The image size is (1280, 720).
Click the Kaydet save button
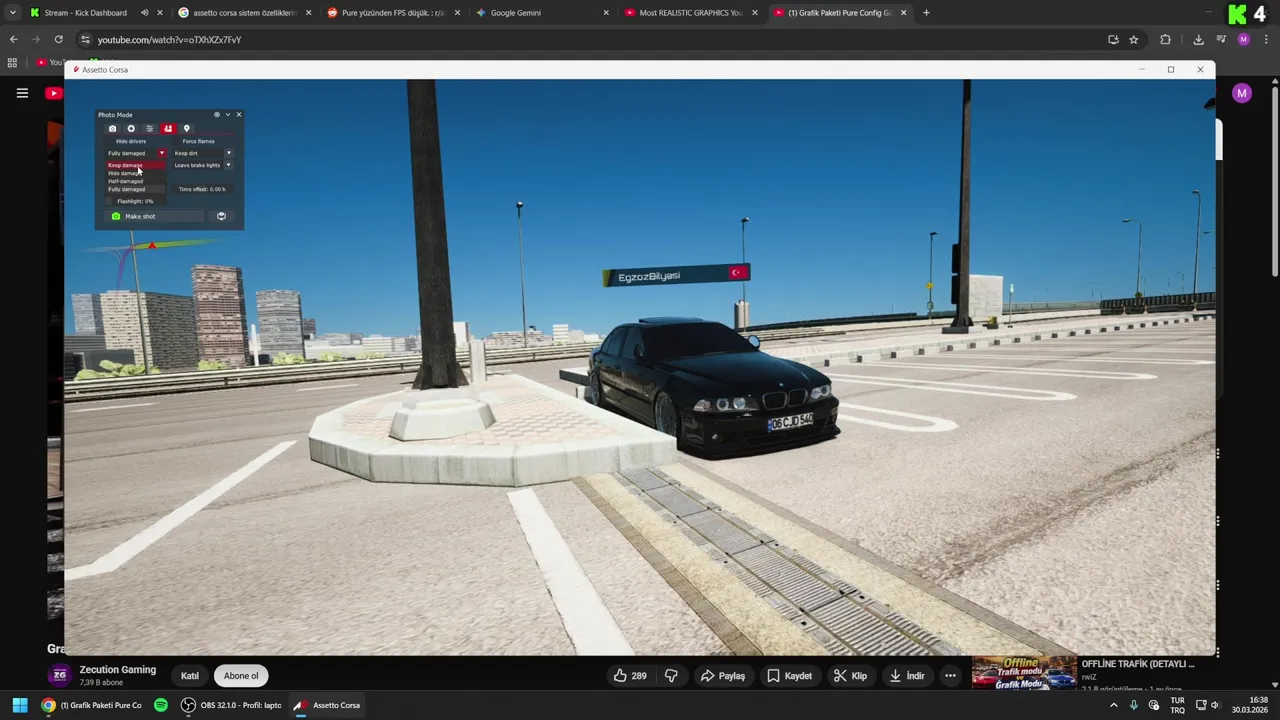790,676
